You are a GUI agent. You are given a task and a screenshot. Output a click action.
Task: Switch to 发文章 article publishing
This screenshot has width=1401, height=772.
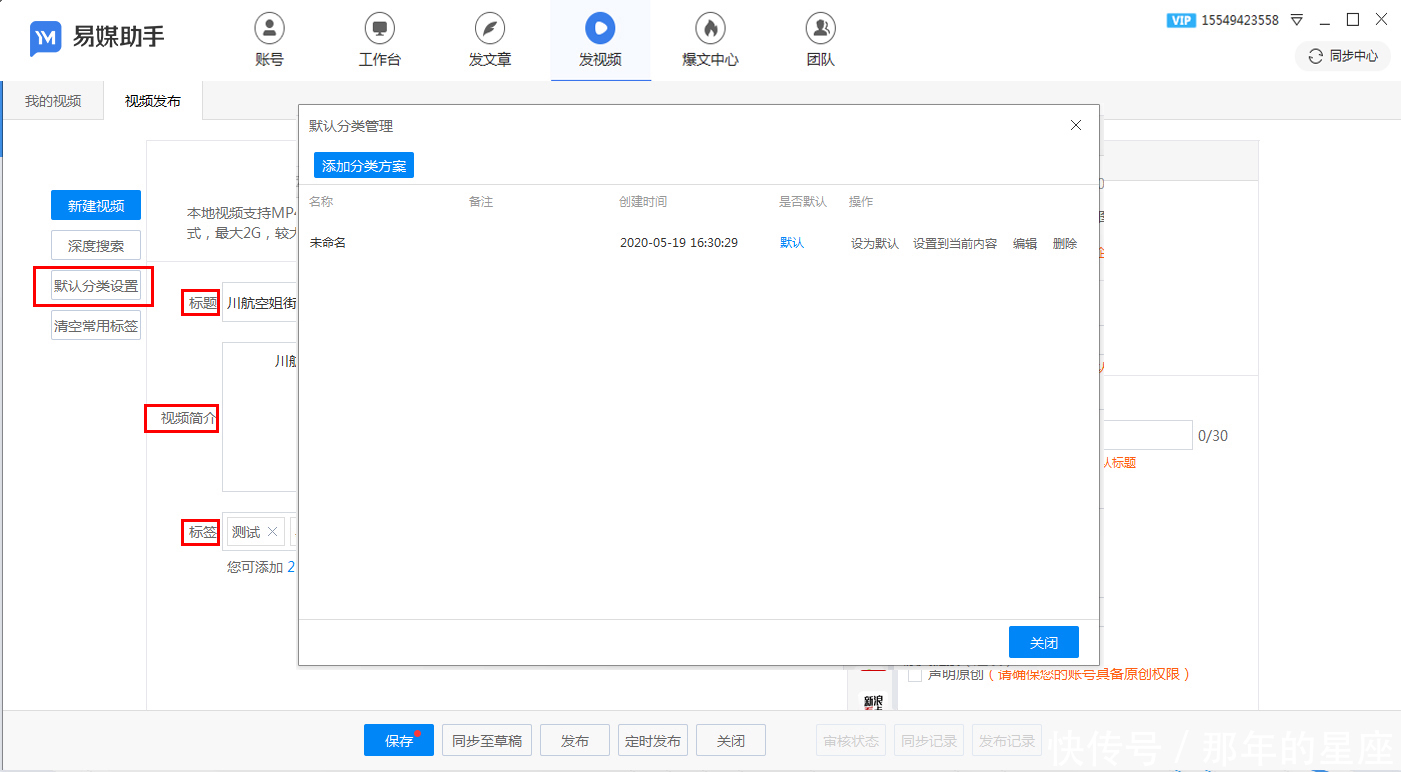[489, 40]
